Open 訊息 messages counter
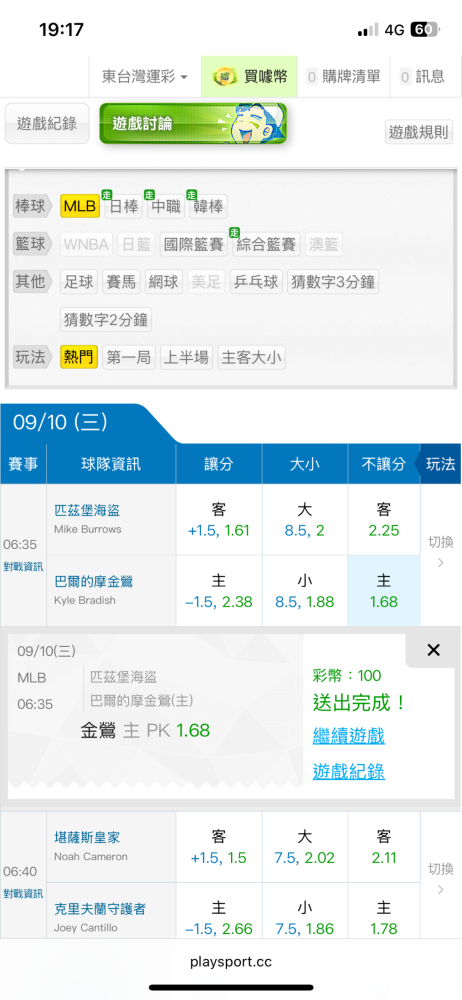This screenshot has width=462, height=1000. coord(422,77)
